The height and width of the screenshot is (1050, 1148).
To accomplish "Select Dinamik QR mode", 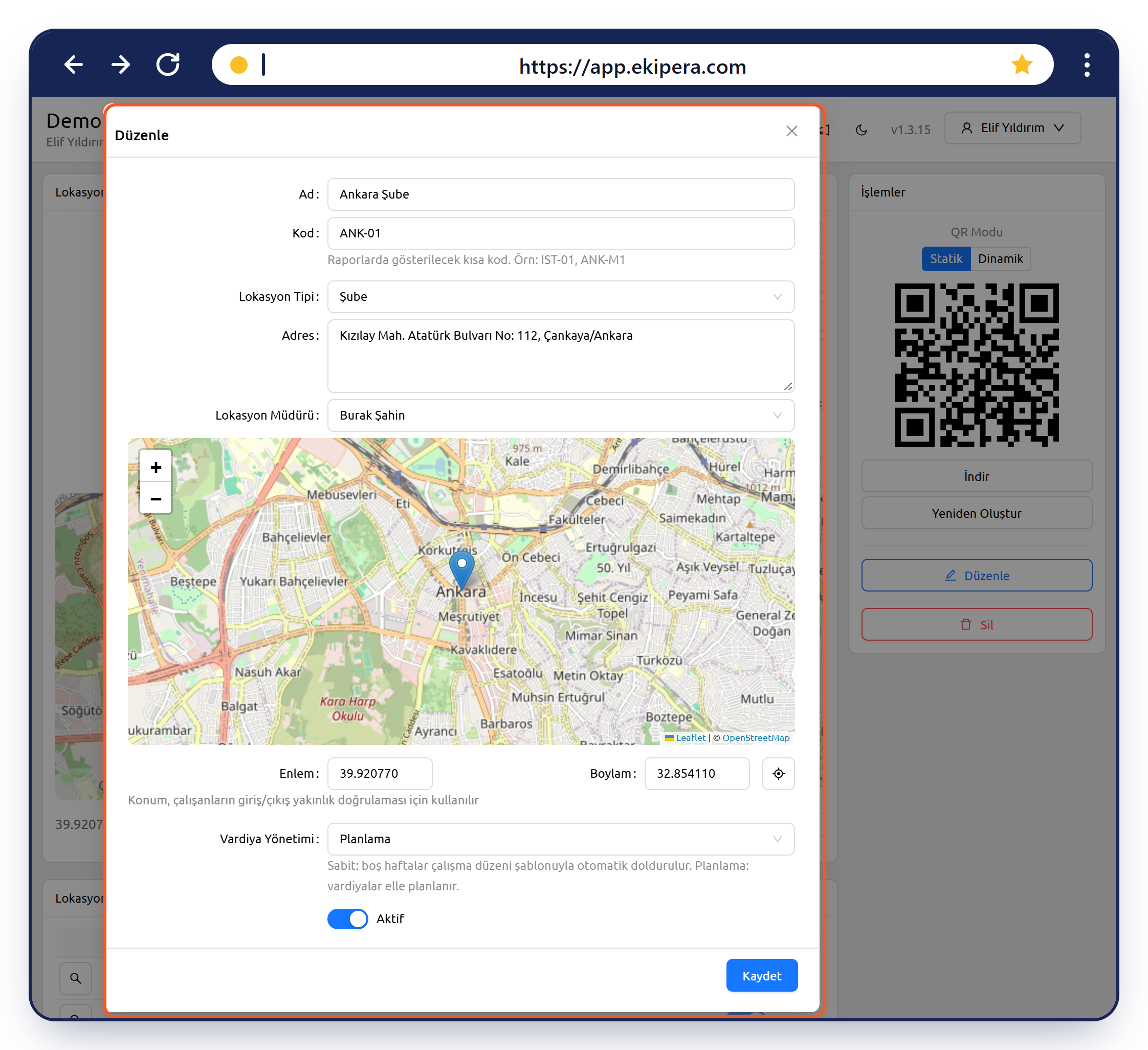I will [x=1001, y=258].
